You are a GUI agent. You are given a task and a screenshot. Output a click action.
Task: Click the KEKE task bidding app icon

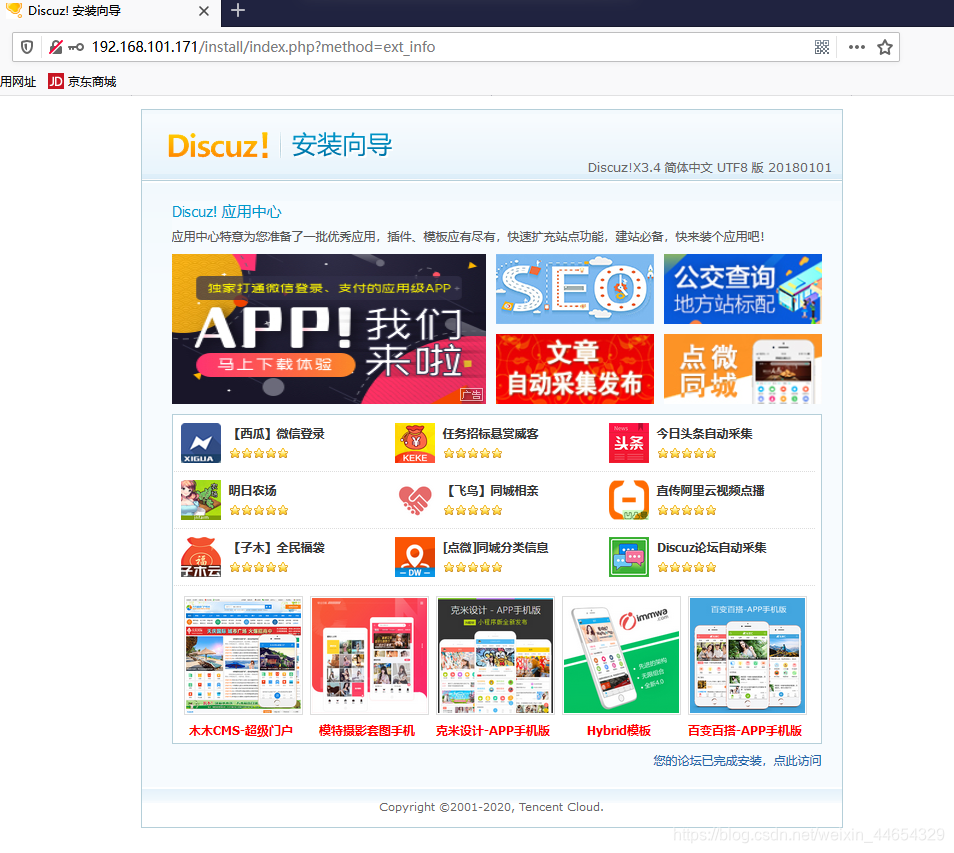[x=415, y=443]
